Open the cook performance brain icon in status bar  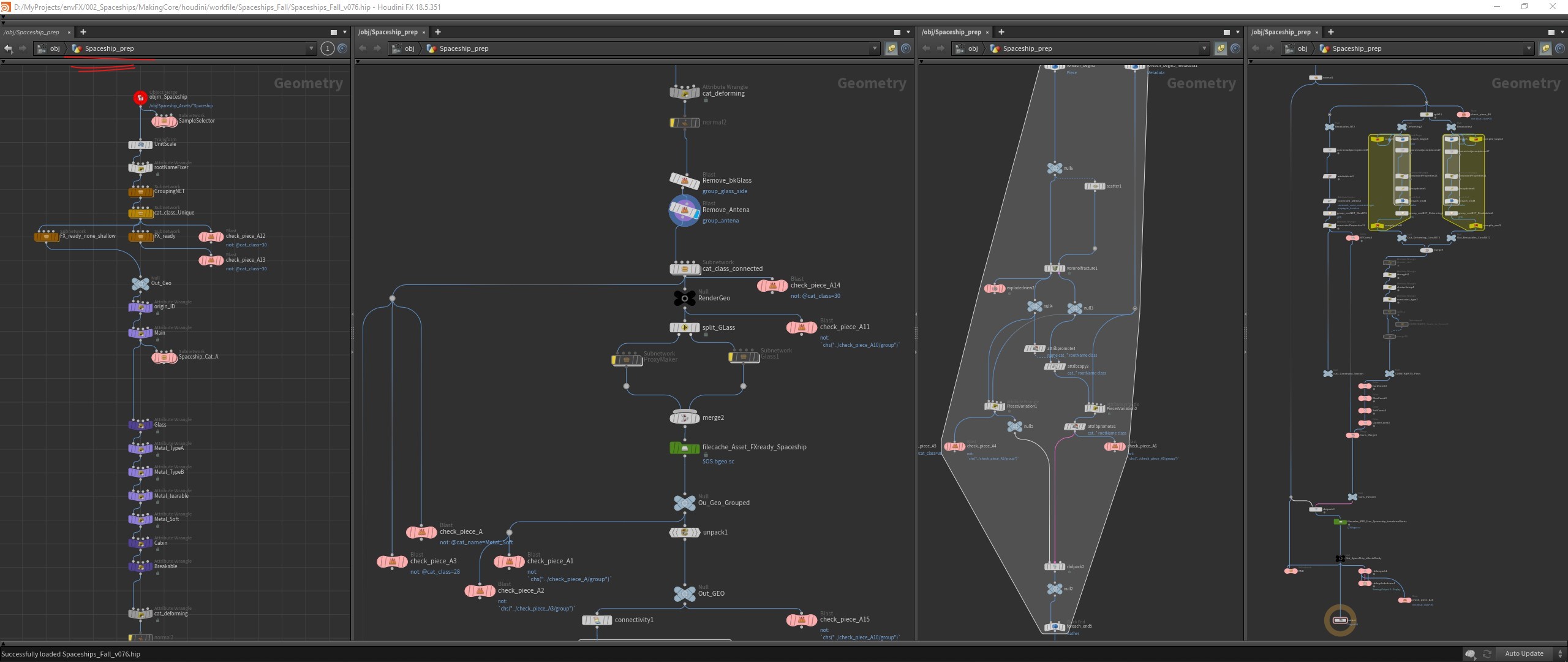tap(1470, 654)
